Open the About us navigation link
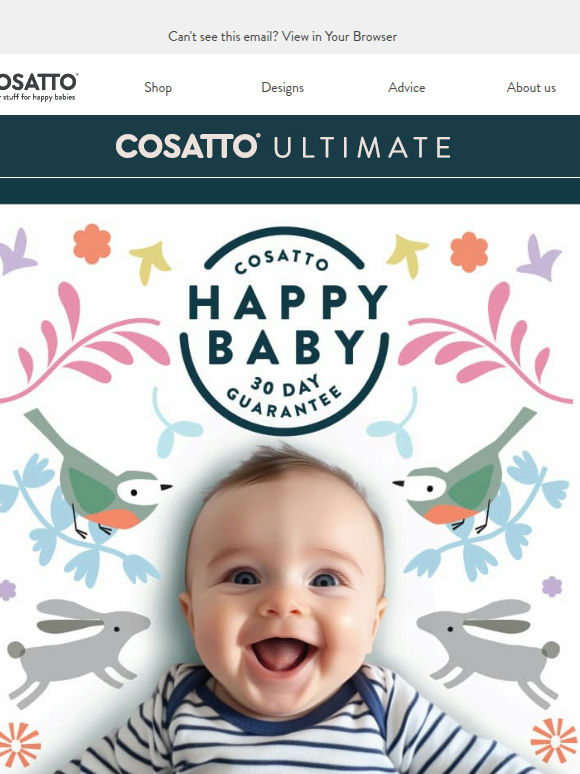Screen dimensions: 580x774 [x=531, y=87]
